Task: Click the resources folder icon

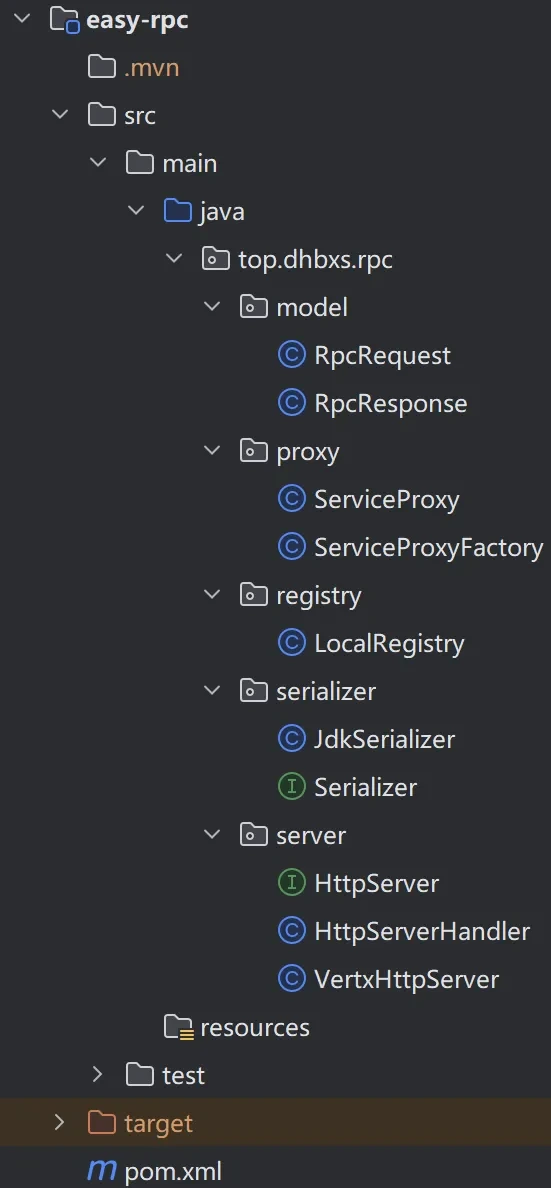Action: click(179, 1027)
